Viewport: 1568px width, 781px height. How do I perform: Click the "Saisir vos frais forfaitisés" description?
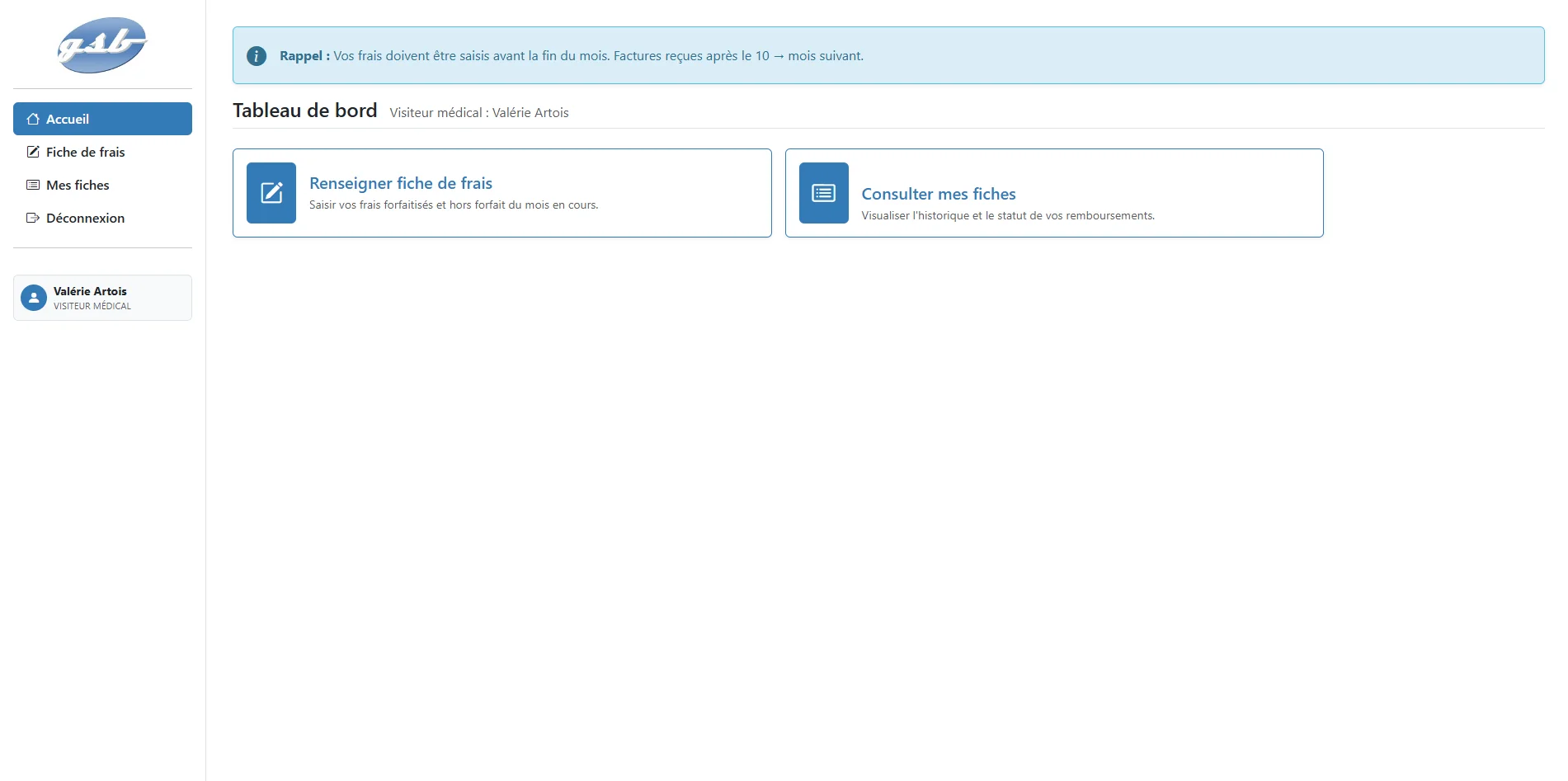(454, 205)
